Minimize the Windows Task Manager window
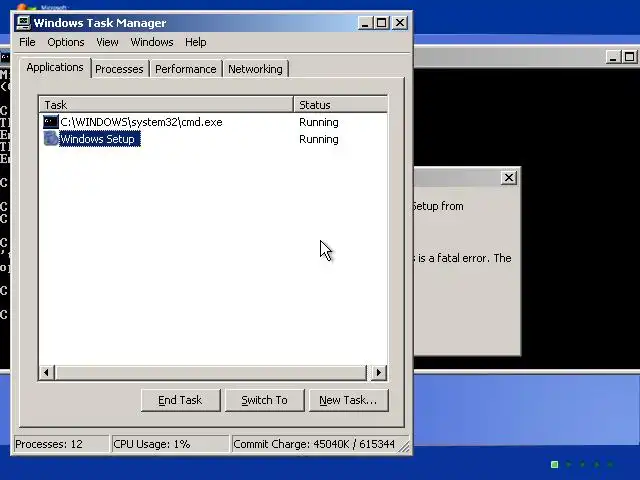This screenshot has height=480, width=640. pyautogui.click(x=365, y=23)
